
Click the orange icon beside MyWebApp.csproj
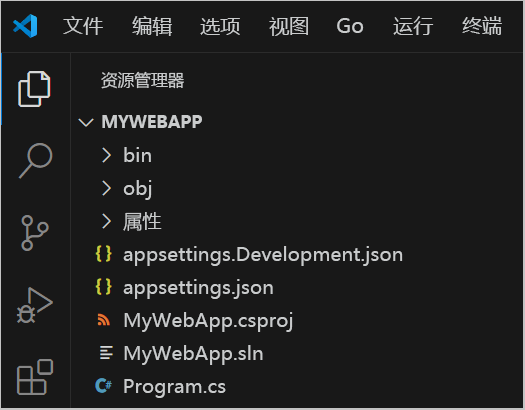coord(103,320)
